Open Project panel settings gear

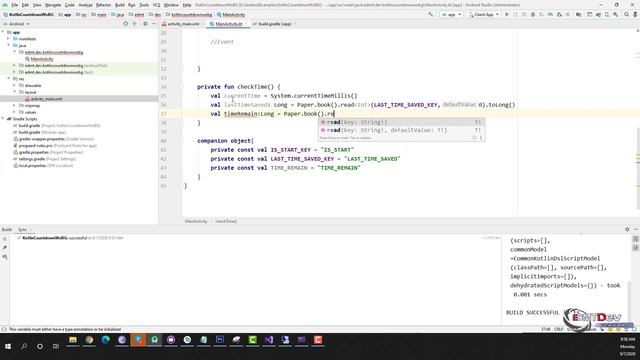click(145, 24)
